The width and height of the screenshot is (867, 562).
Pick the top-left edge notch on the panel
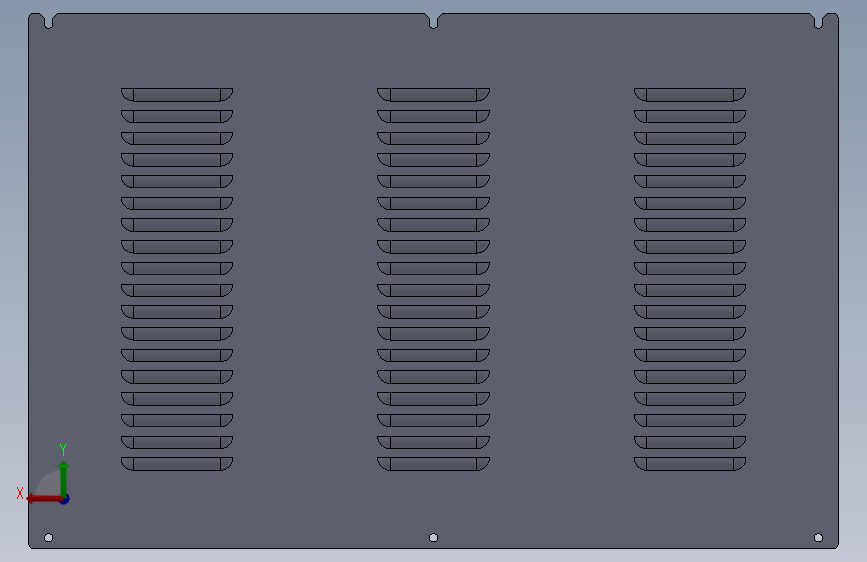click(x=49, y=21)
